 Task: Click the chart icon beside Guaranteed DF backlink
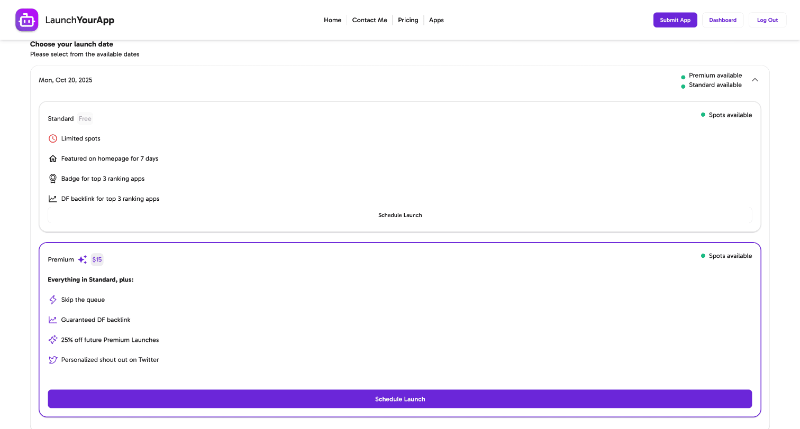click(x=53, y=319)
